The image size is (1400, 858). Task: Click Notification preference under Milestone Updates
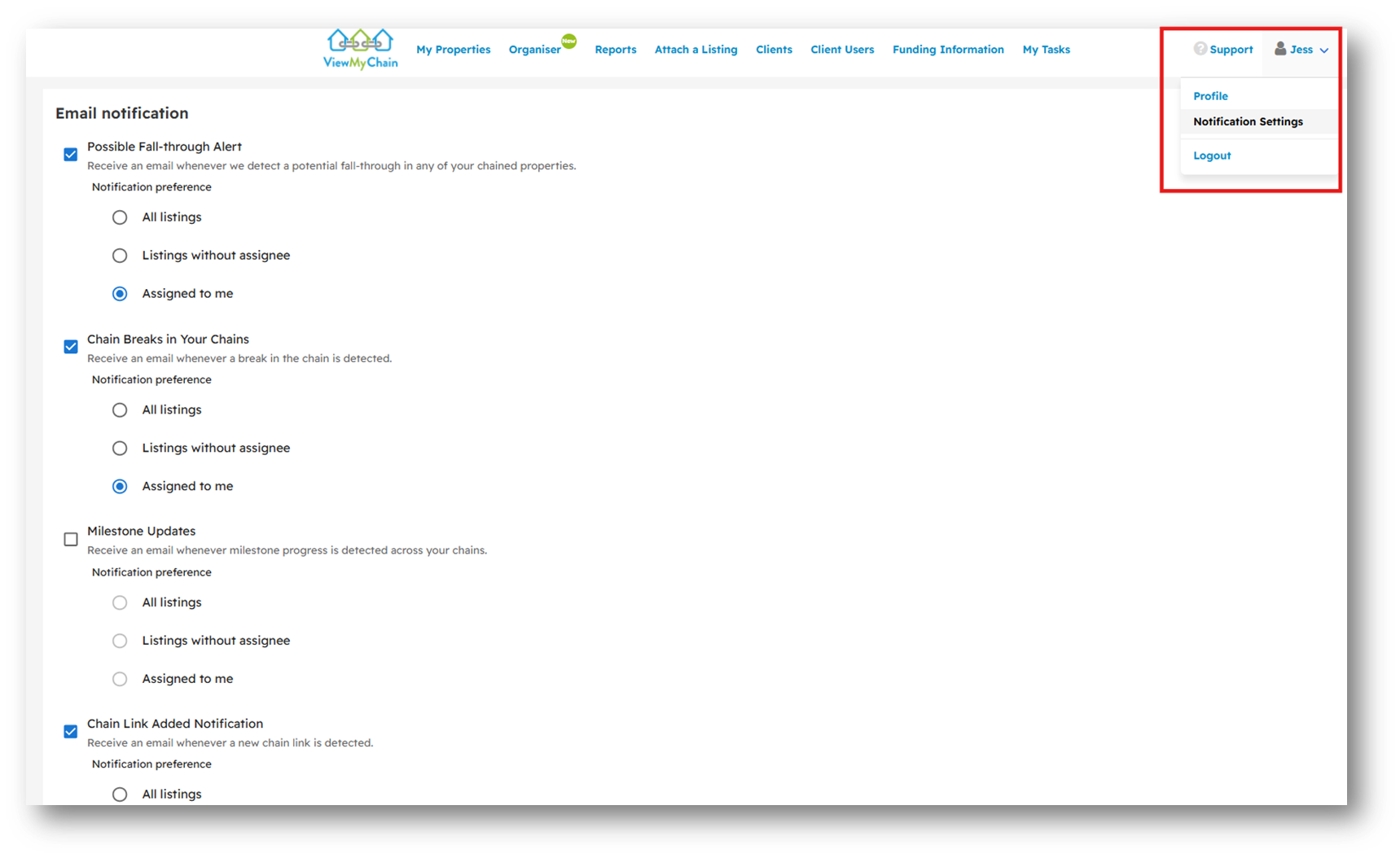[151, 572]
